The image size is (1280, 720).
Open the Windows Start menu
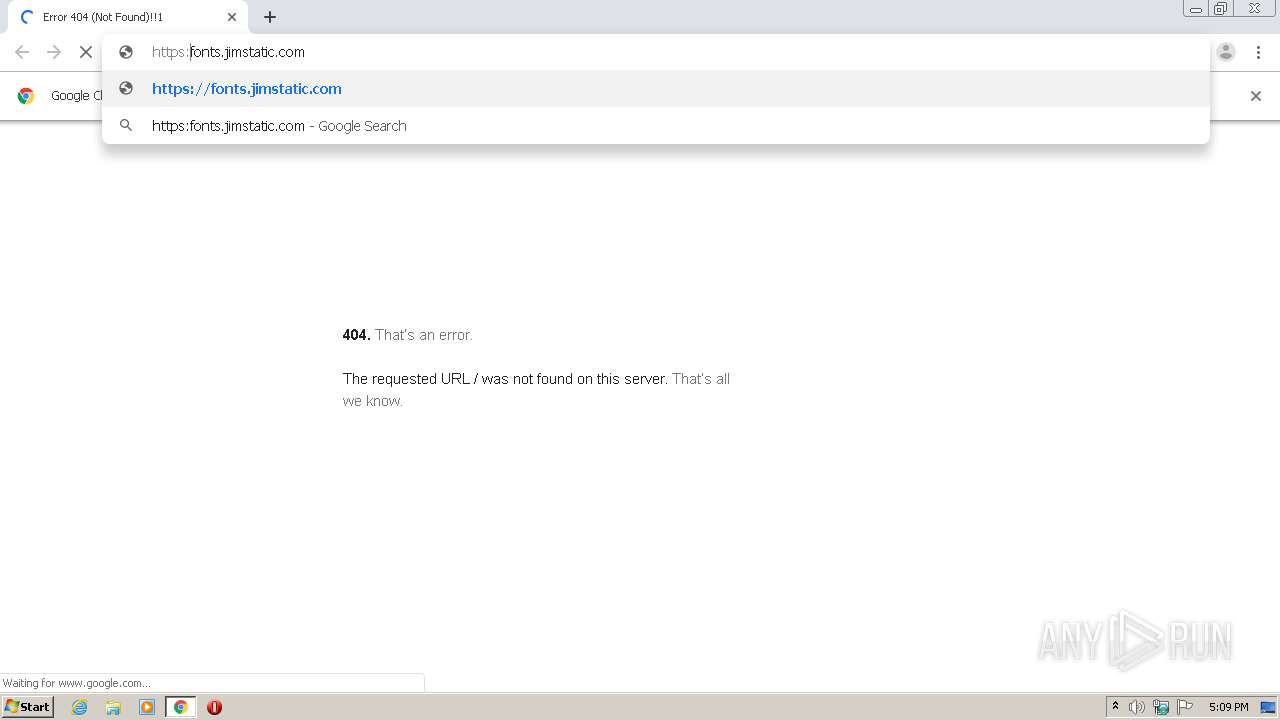pyautogui.click(x=28, y=707)
